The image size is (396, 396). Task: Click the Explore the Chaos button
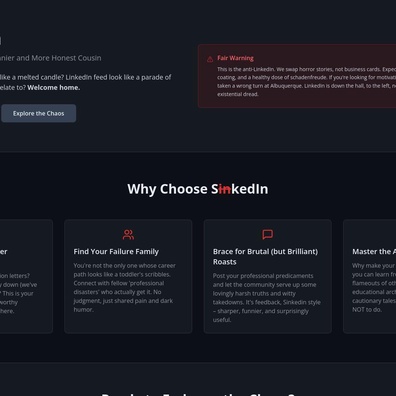(x=39, y=113)
